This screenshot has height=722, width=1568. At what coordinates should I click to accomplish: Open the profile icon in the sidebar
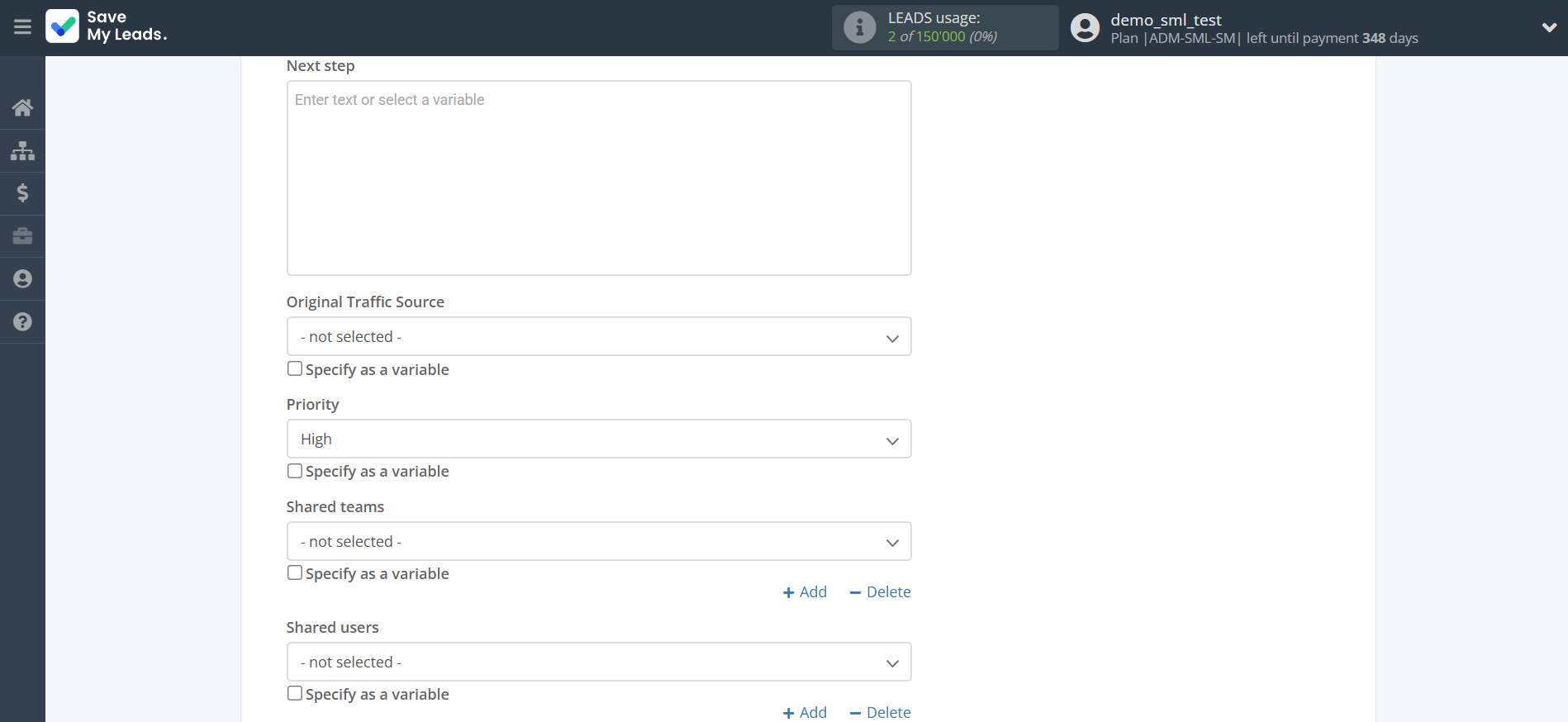[22, 279]
